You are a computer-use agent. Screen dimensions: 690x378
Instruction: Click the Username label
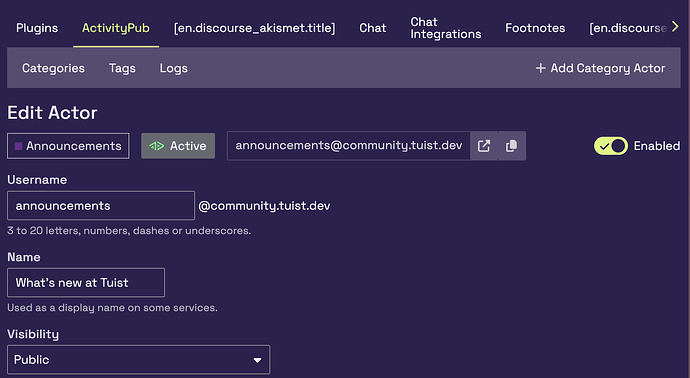click(x=37, y=180)
